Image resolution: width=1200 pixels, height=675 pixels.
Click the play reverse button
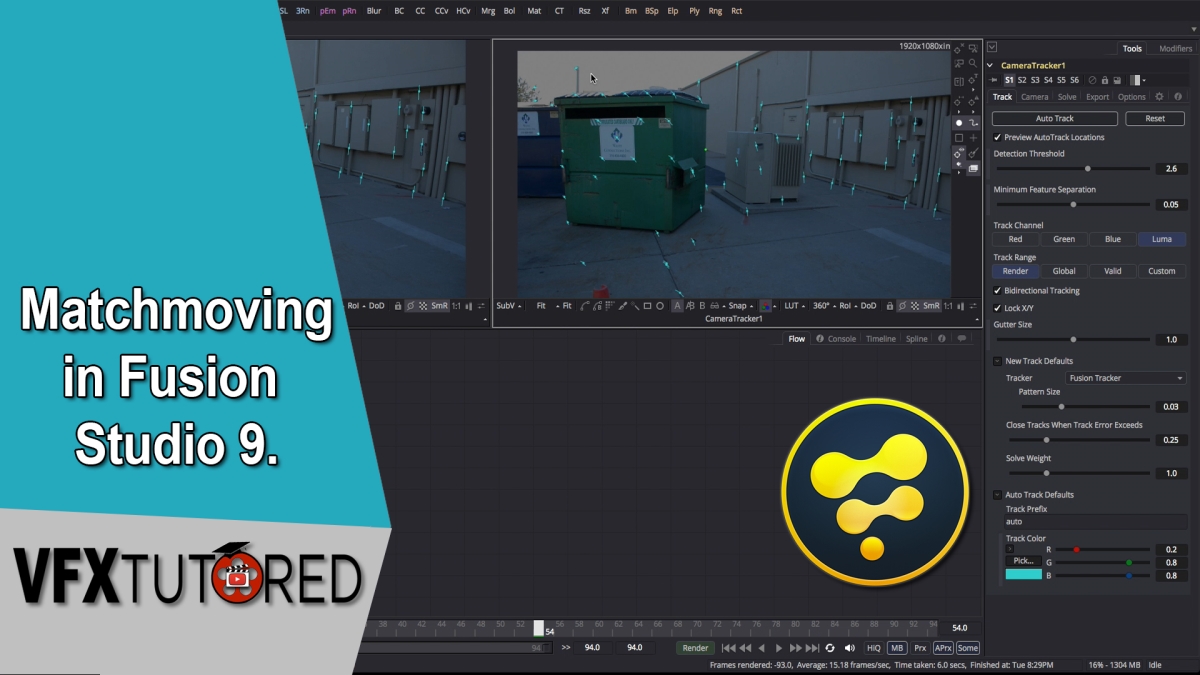tap(762, 648)
